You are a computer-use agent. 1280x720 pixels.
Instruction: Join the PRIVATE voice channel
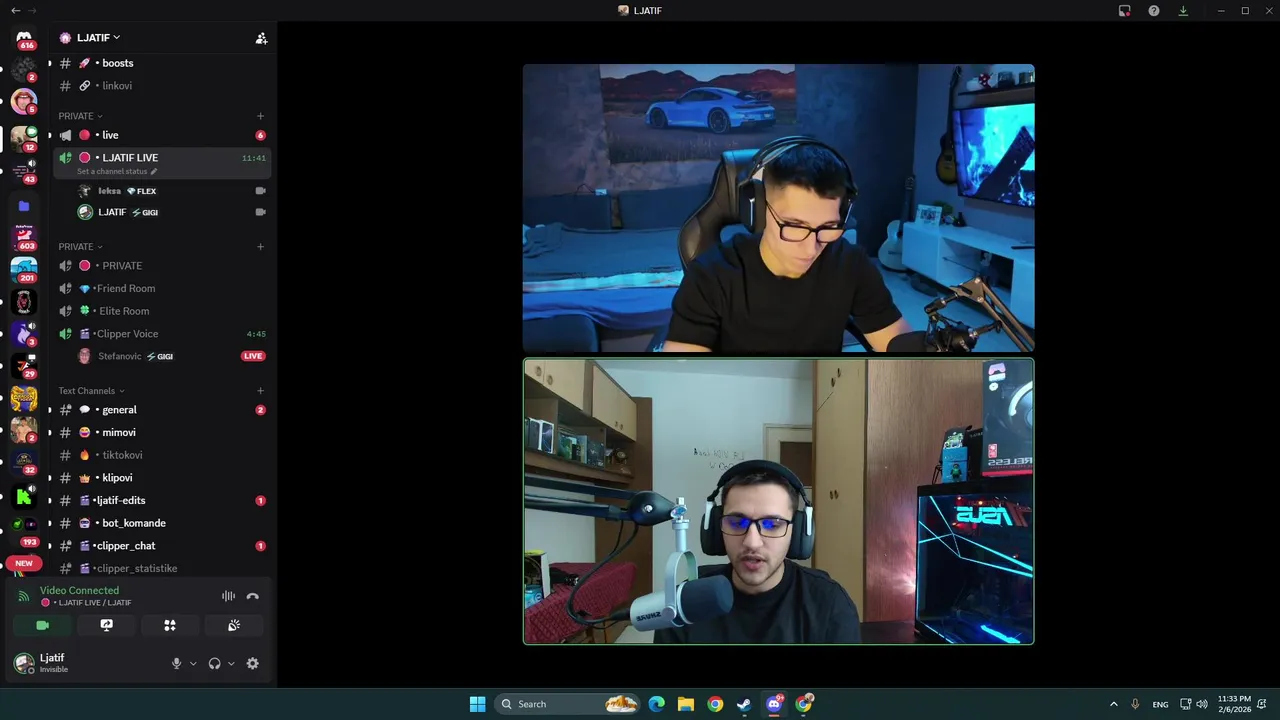tap(161, 266)
